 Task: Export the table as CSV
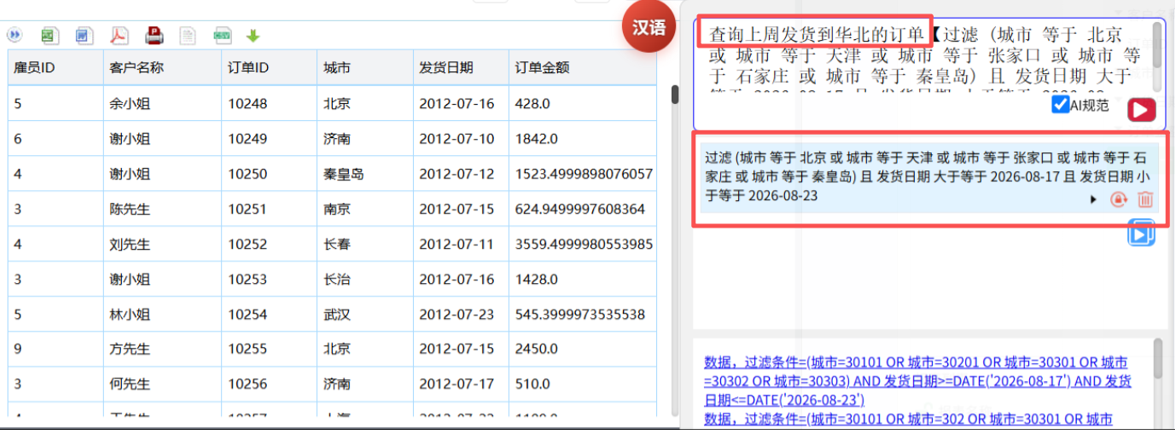(x=223, y=34)
